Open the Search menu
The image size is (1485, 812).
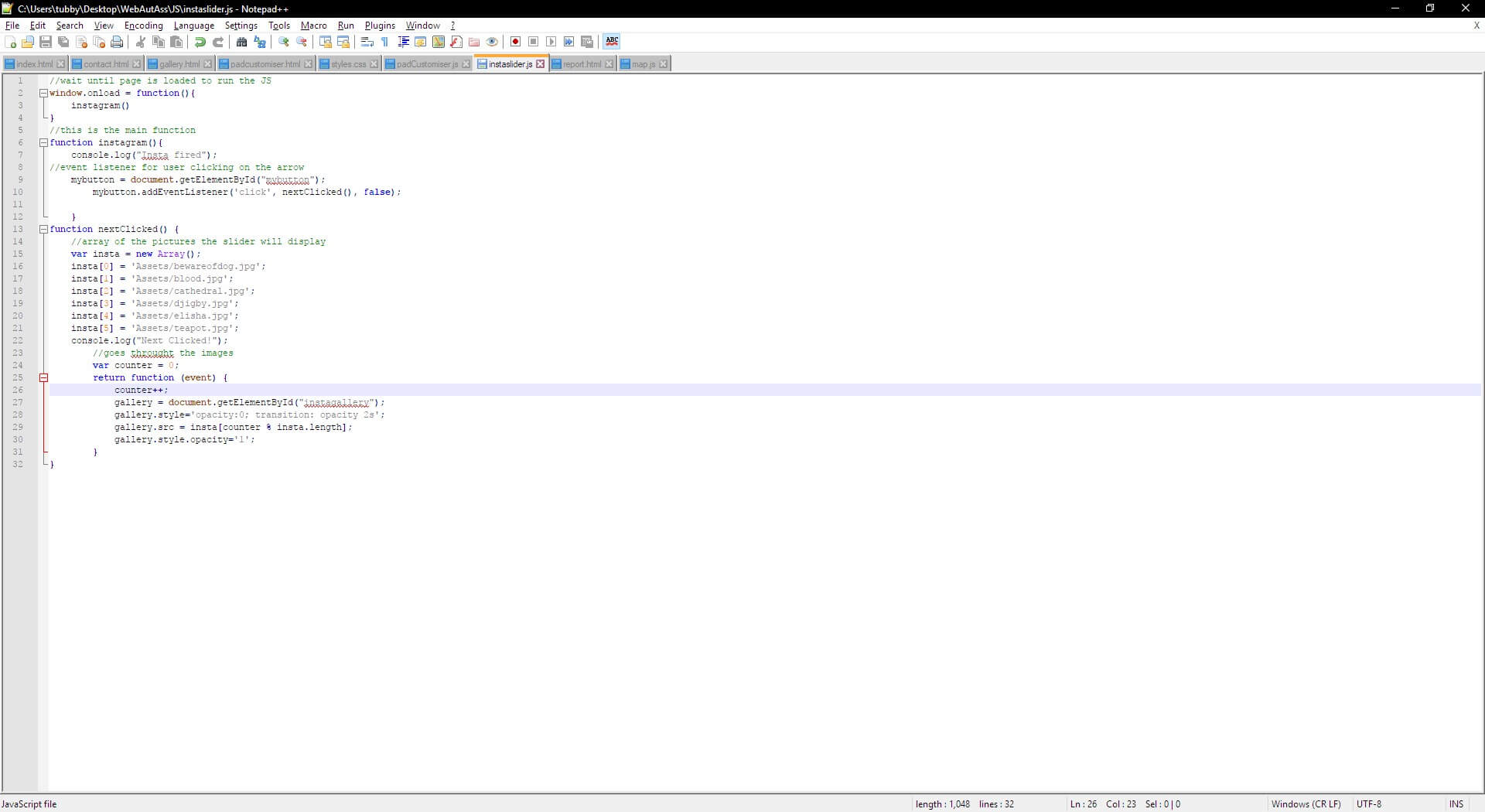tap(70, 26)
